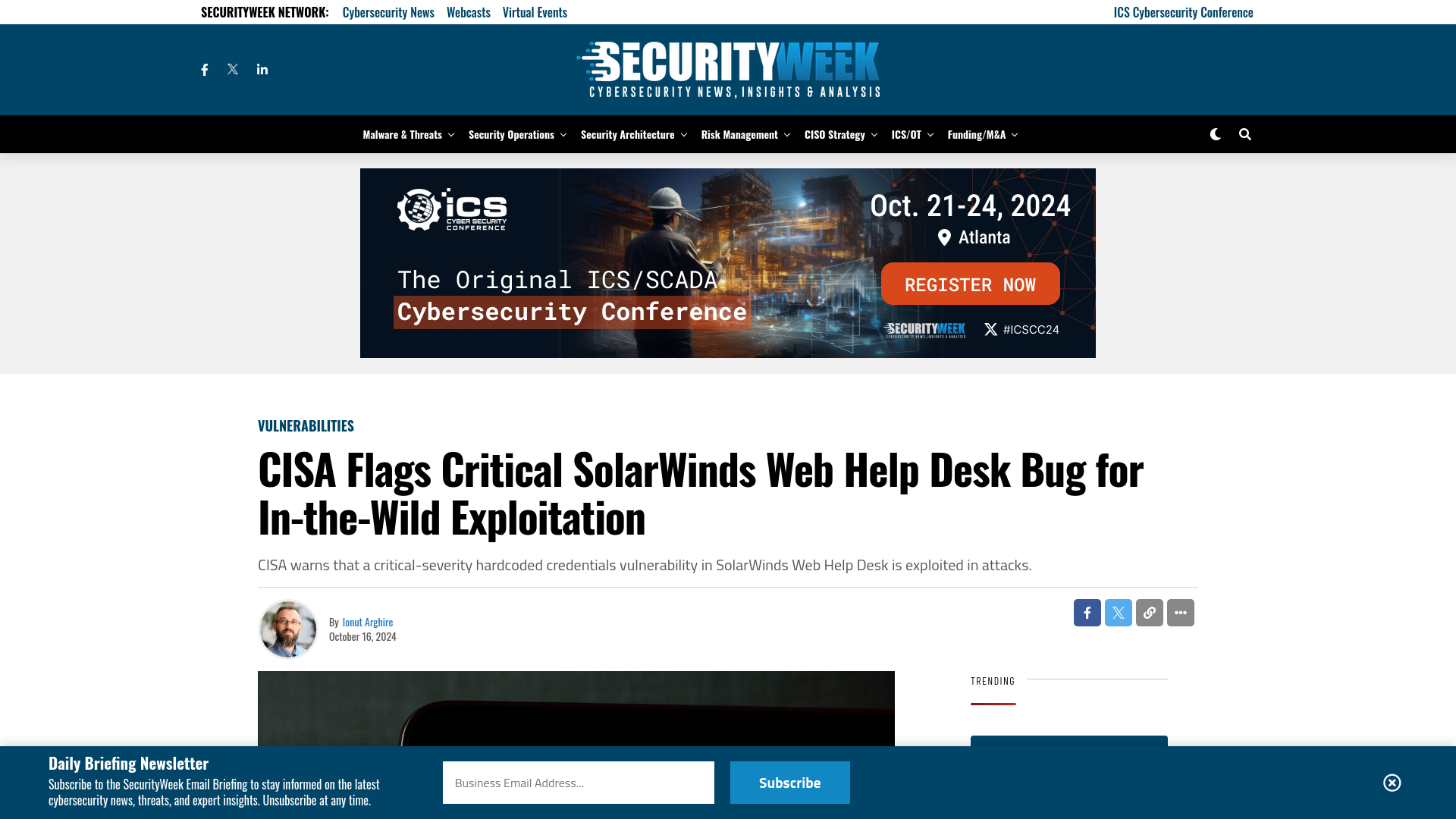Click the more sharing options icon
This screenshot has height=819, width=1456.
click(1180, 612)
